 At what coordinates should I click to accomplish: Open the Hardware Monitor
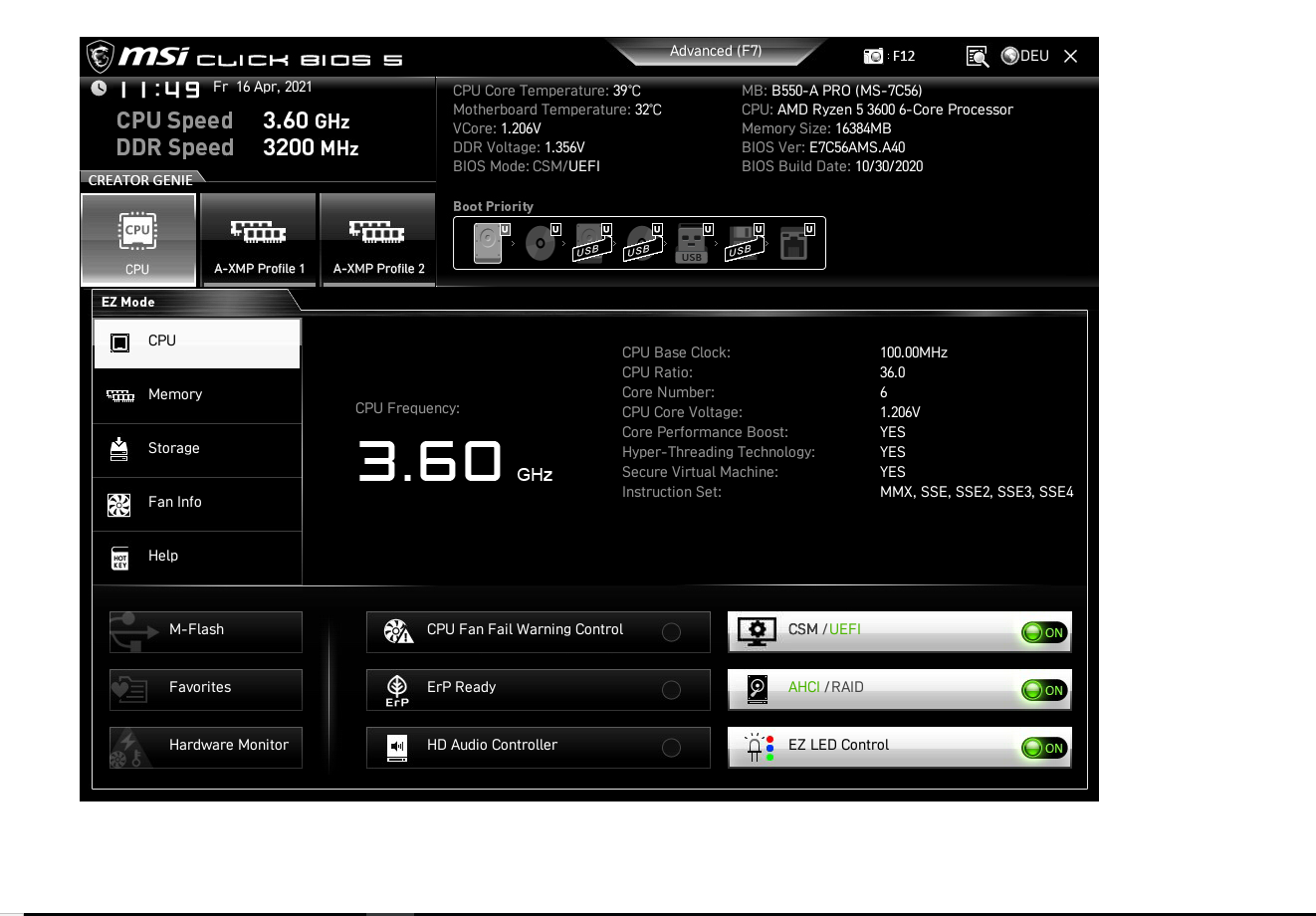(206, 748)
